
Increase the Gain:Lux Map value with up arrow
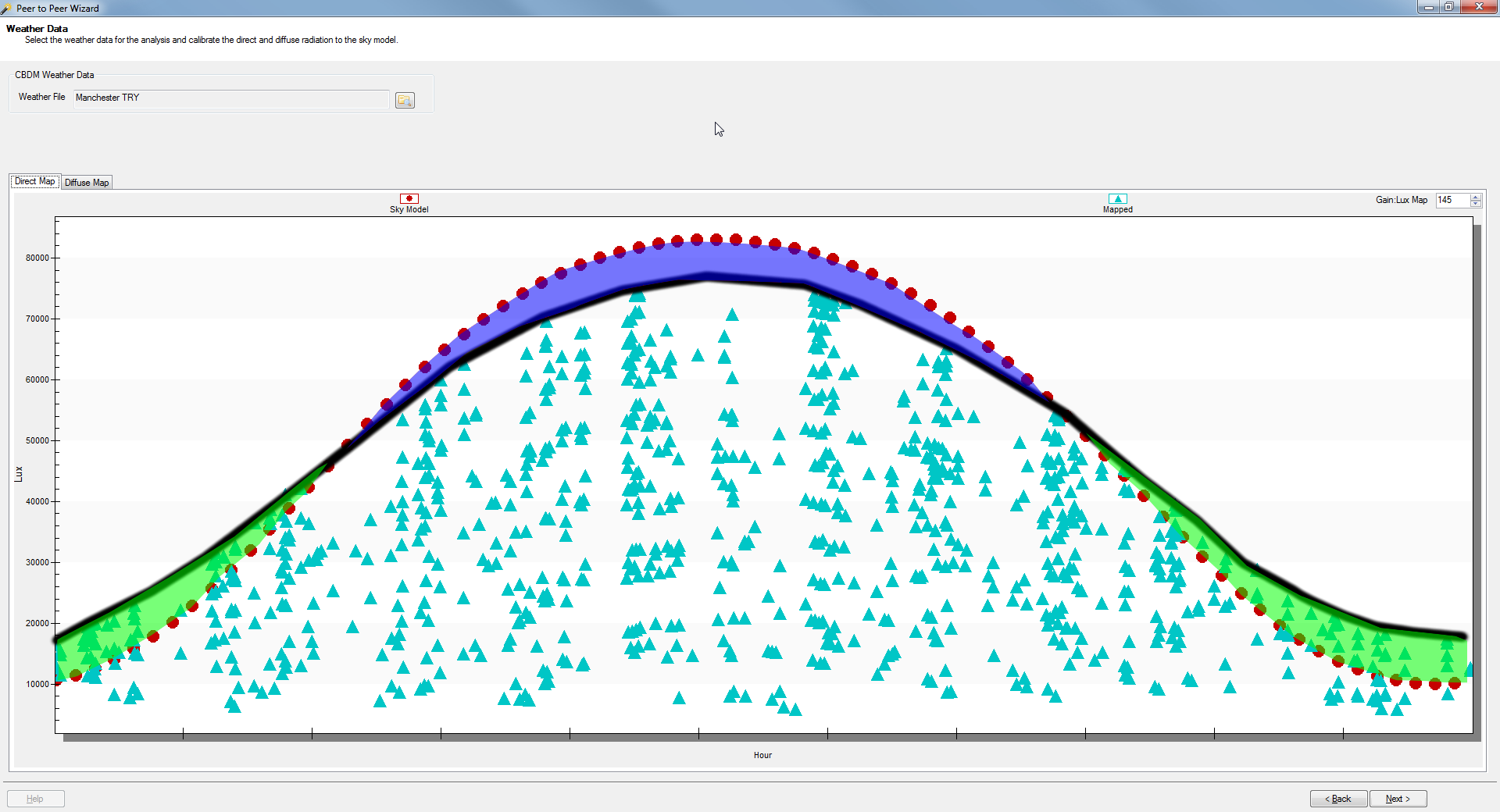coord(1476,197)
